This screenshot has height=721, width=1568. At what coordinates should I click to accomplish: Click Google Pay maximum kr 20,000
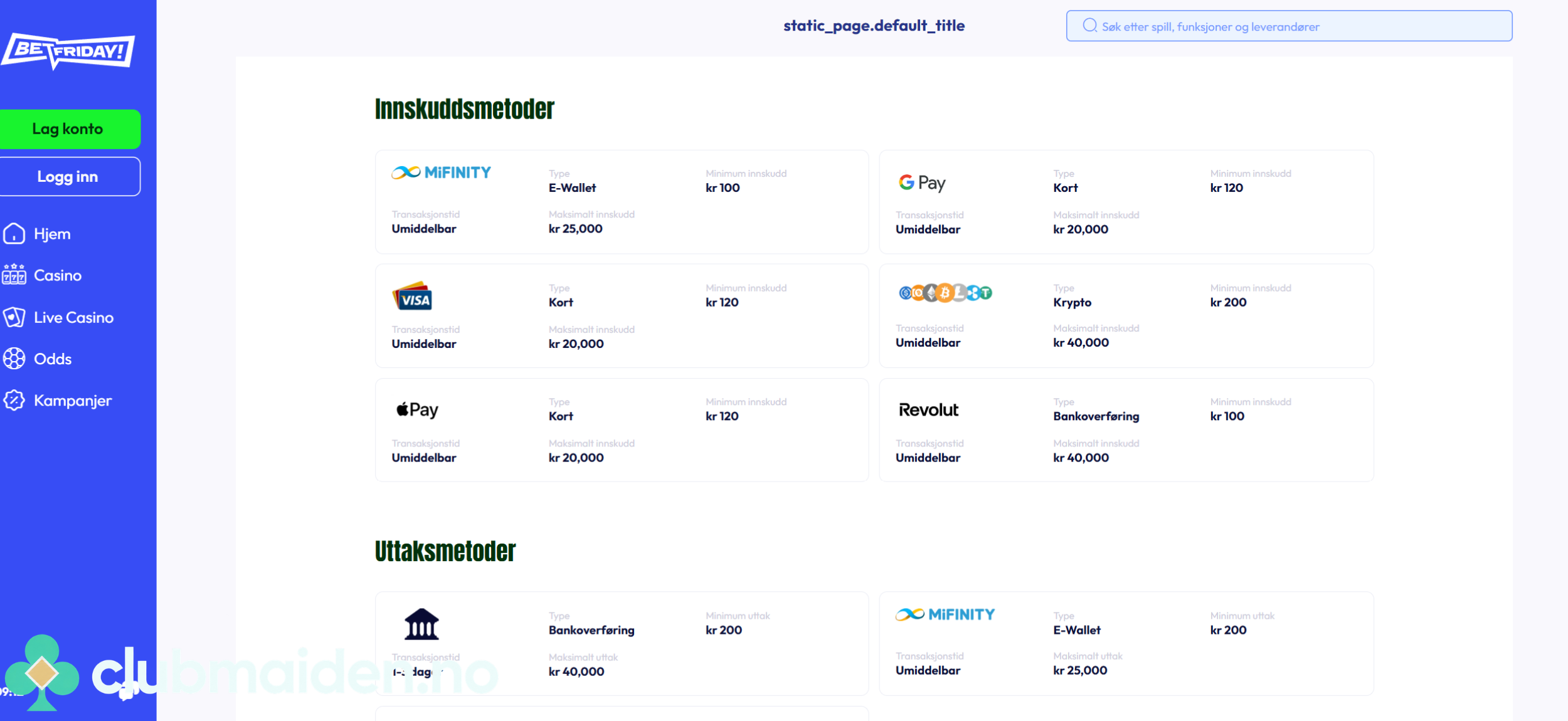[1080, 229]
